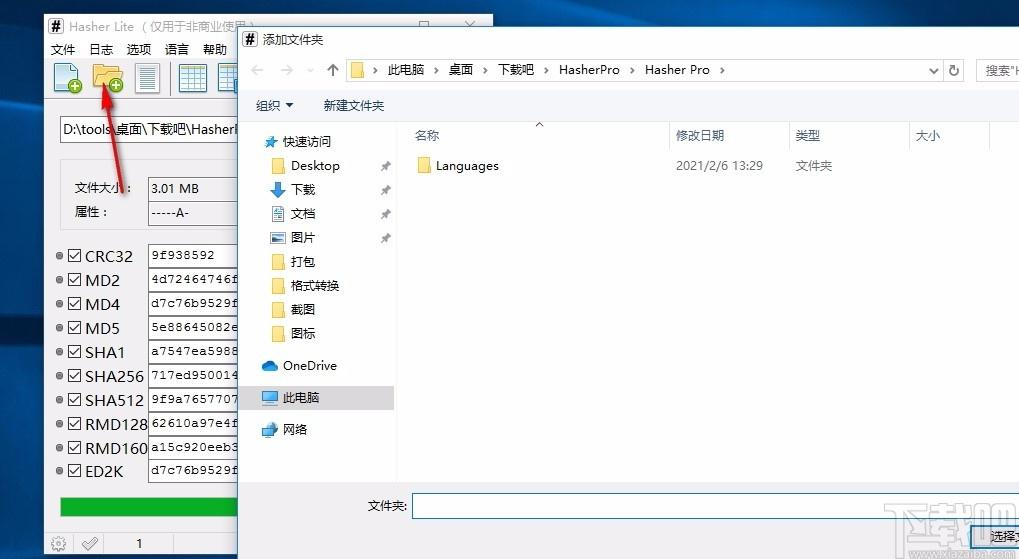Screen dimensions: 1019x559
Task: Uncheck the RMD128 checkbox
Action: point(75,423)
